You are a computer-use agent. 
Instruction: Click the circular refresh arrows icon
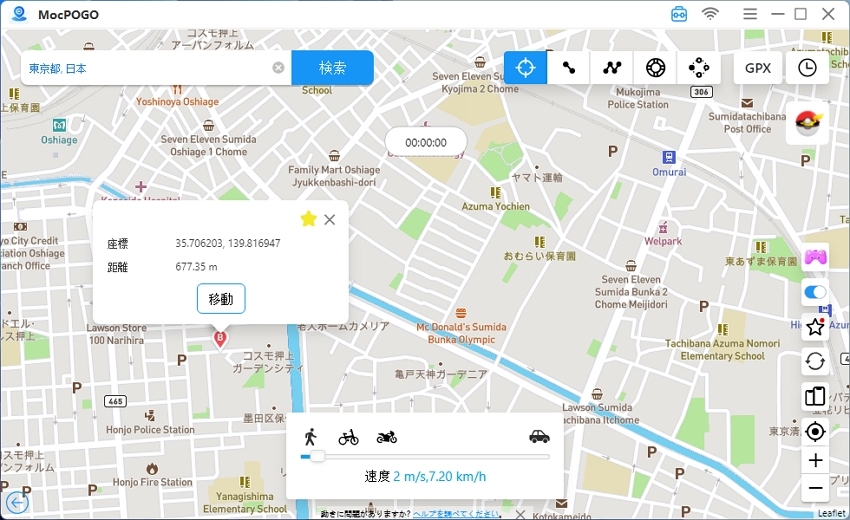[815, 361]
